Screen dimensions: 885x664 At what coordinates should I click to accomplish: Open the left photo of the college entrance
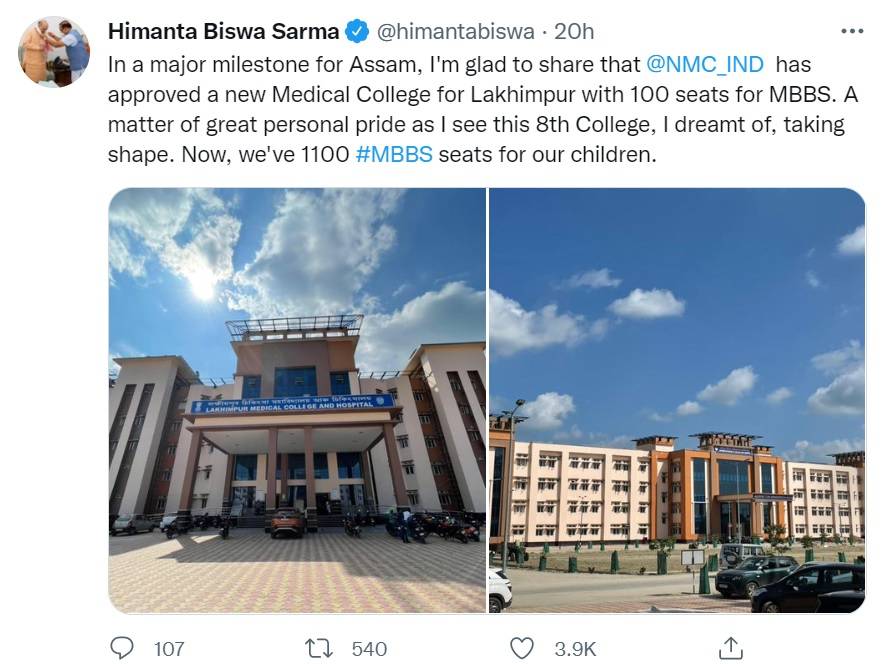(x=297, y=400)
